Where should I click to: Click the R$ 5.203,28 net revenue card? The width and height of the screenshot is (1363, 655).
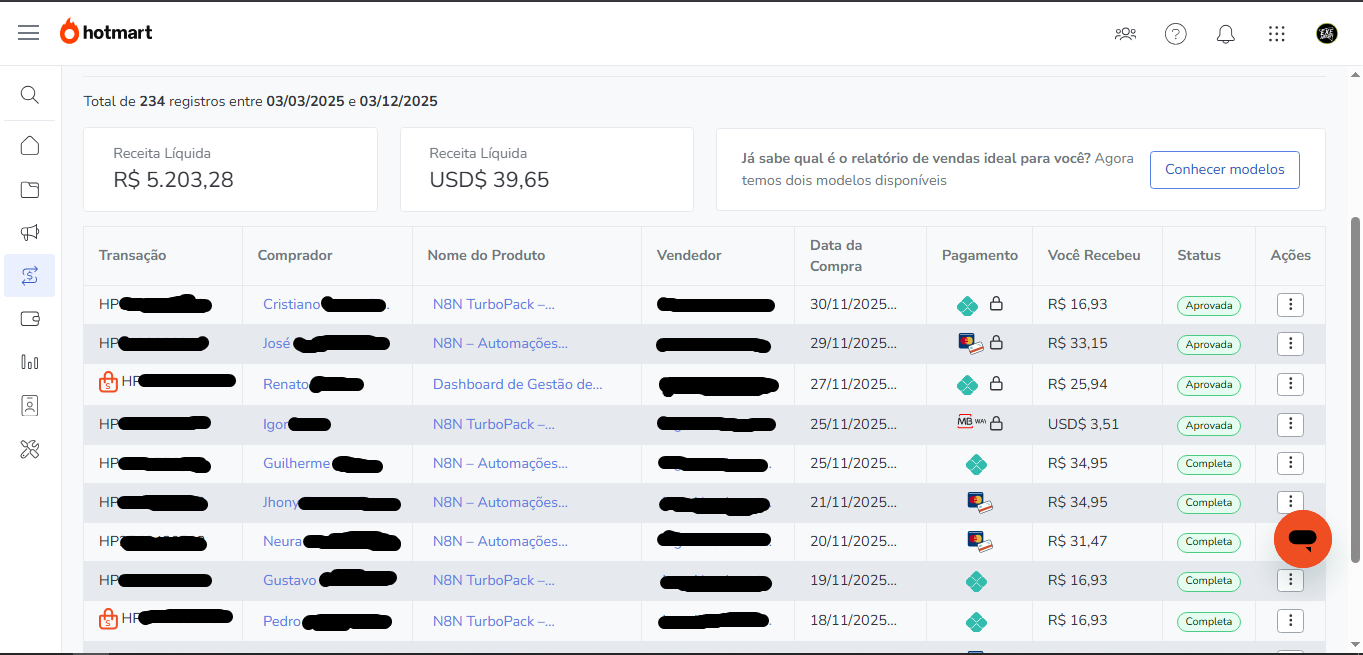(230, 169)
